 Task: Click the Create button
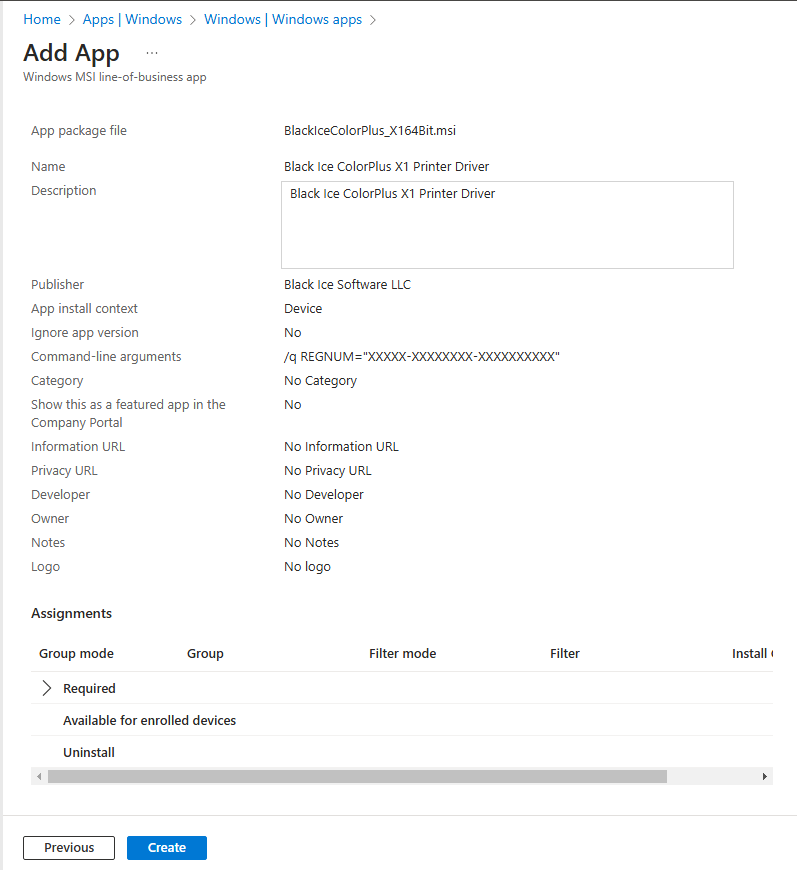pyautogui.click(x=167, y=848)
